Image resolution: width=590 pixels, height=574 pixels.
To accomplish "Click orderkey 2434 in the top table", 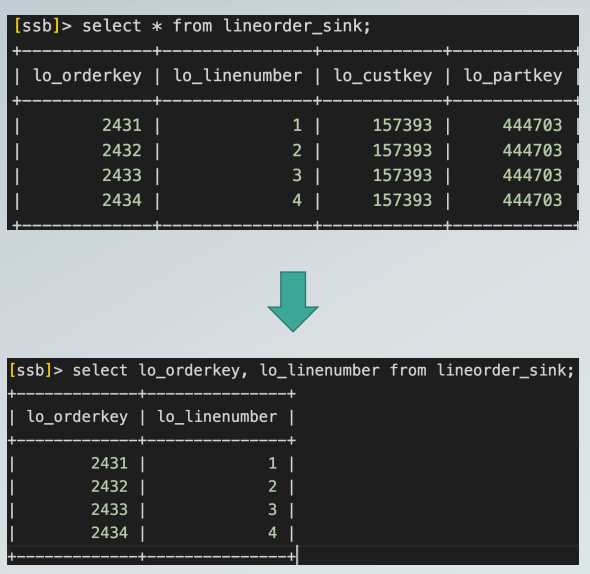I will pos(122,200).
